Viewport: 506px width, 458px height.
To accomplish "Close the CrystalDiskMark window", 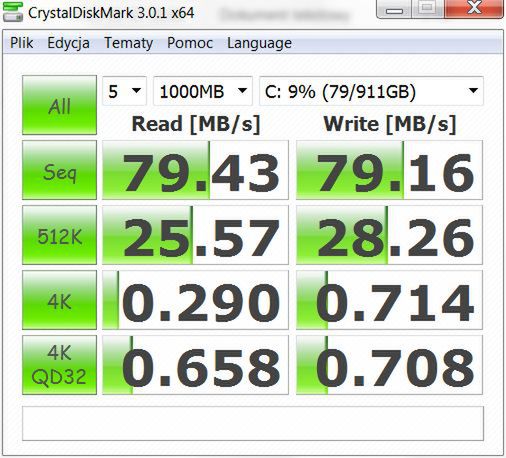I will [x=474, y=9].
